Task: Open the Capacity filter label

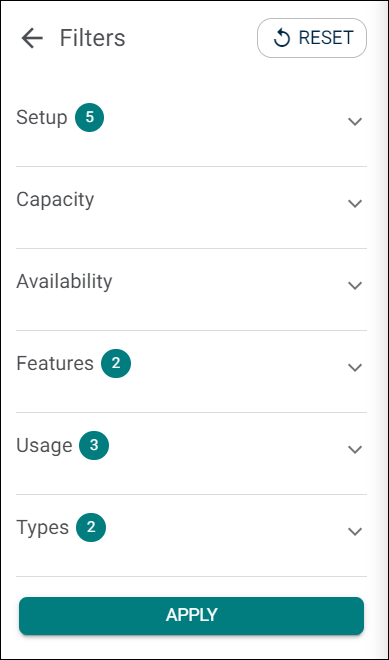Action: 55,200
